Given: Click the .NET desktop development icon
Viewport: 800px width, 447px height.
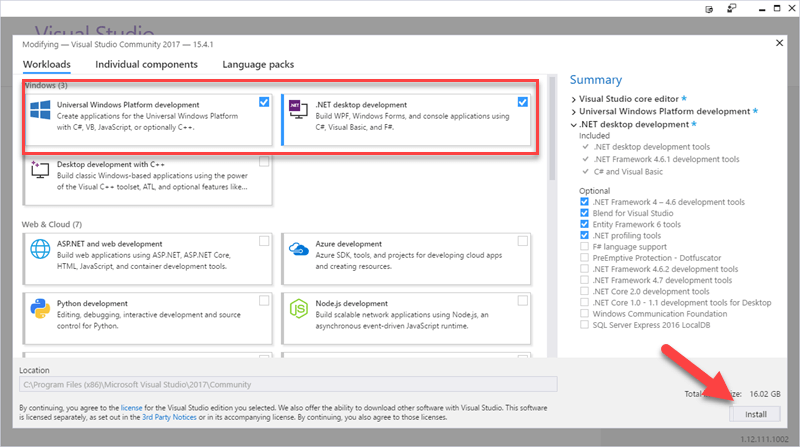Looking at the screenshot, I should click(297, 110).
